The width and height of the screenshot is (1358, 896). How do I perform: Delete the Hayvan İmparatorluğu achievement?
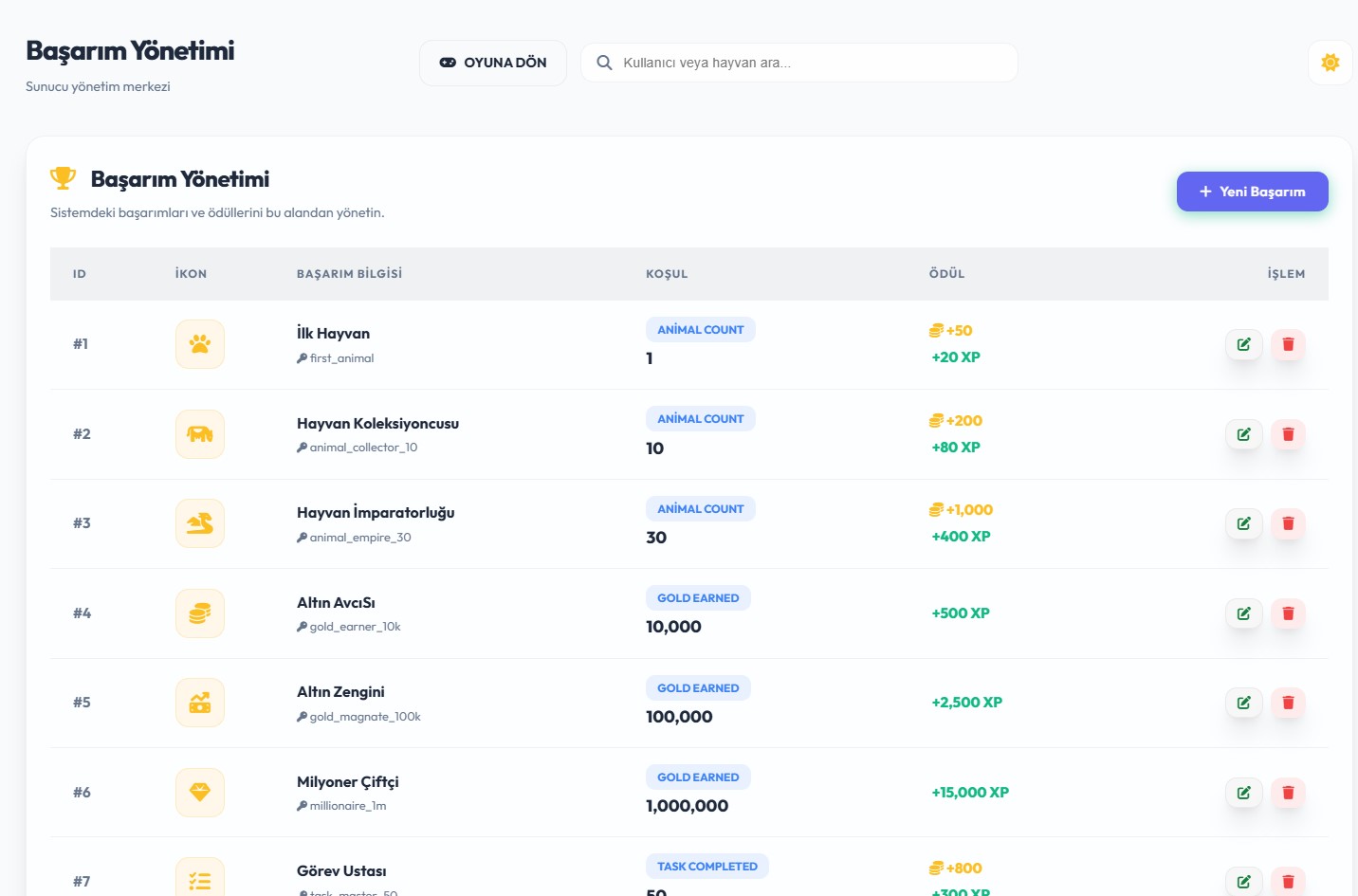[1288, 523]
